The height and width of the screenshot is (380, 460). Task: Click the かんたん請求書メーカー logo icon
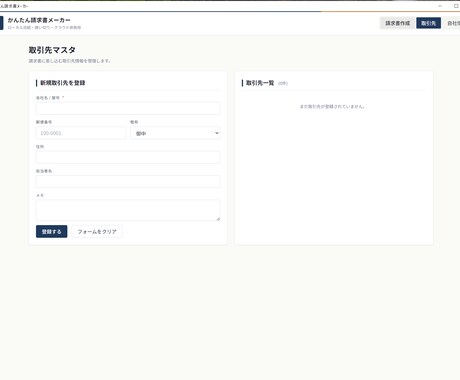click(x=1, y=23)
